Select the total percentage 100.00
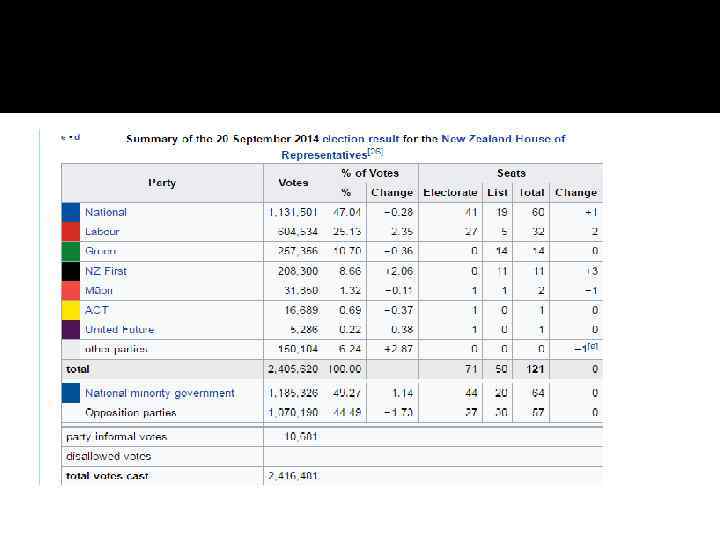This screenshot has width=720, height=540. [345, 369]
